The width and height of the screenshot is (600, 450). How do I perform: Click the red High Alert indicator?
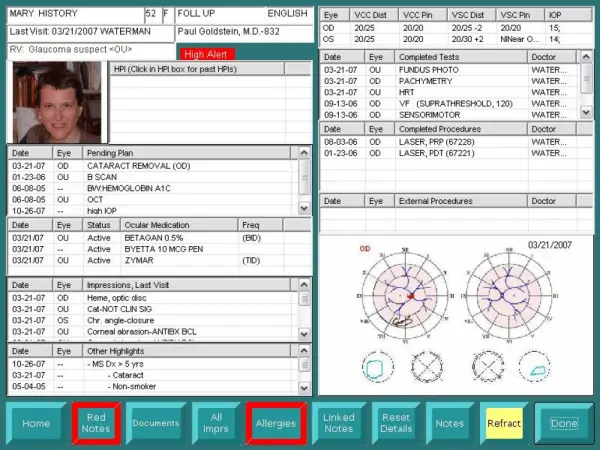(x=205, y=53)
